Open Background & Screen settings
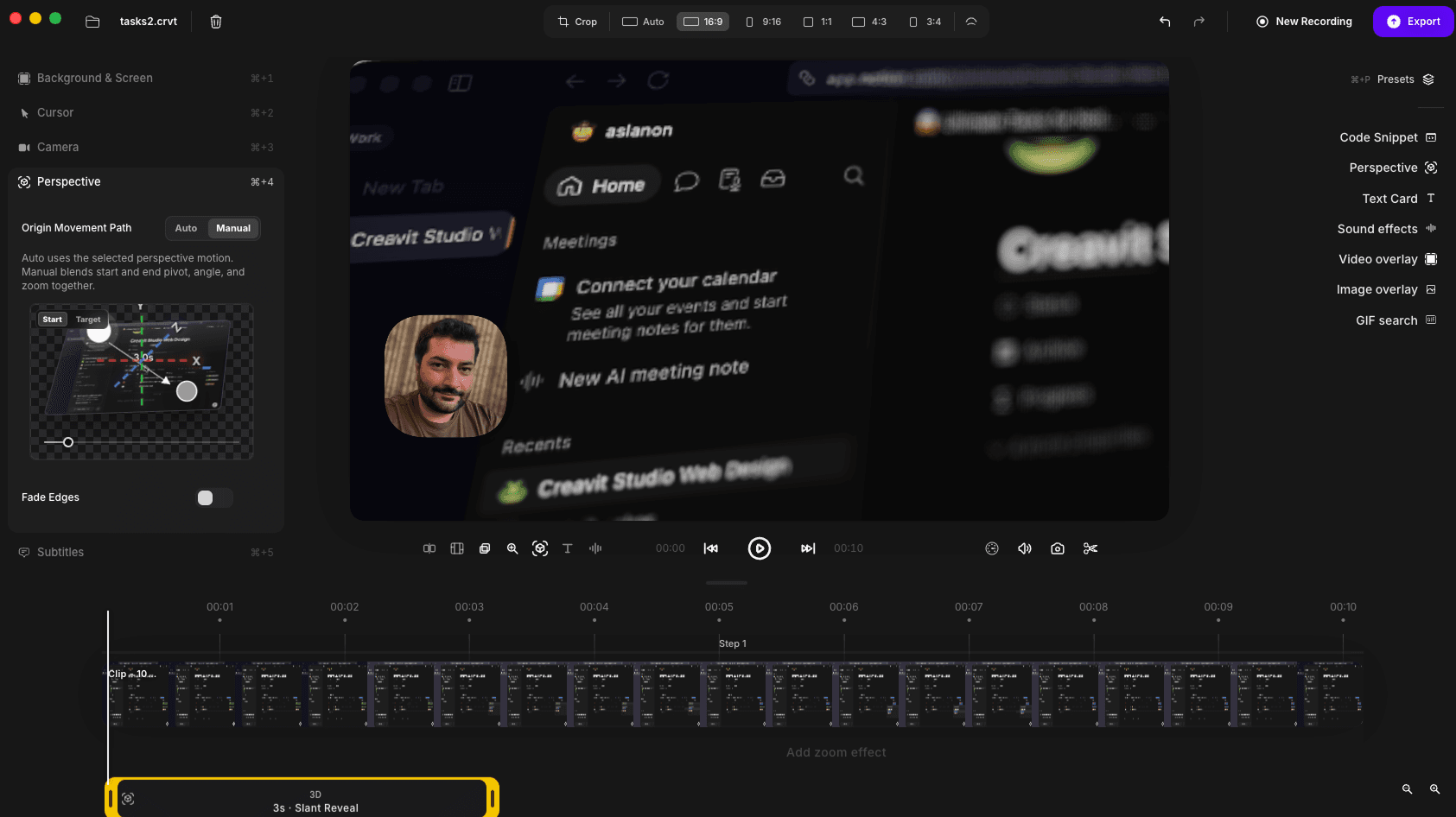 pyautogui.click(x=146, y=78)
